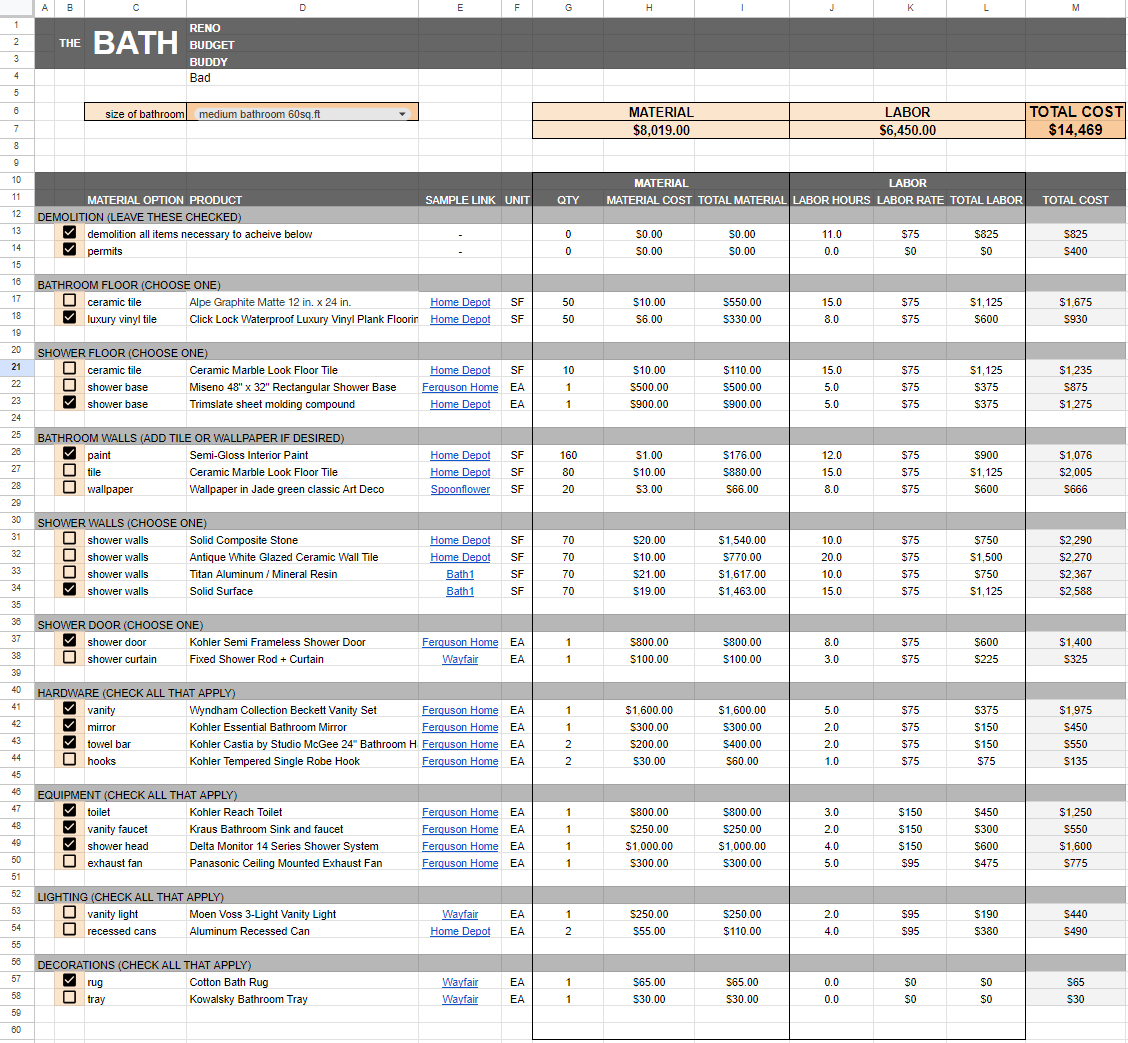Click the 'Antique White Glazed Ceramic Wall Tile' cell
Image resolution: width=1128 pixels, height=1043 pixels.
coord(302,557)
